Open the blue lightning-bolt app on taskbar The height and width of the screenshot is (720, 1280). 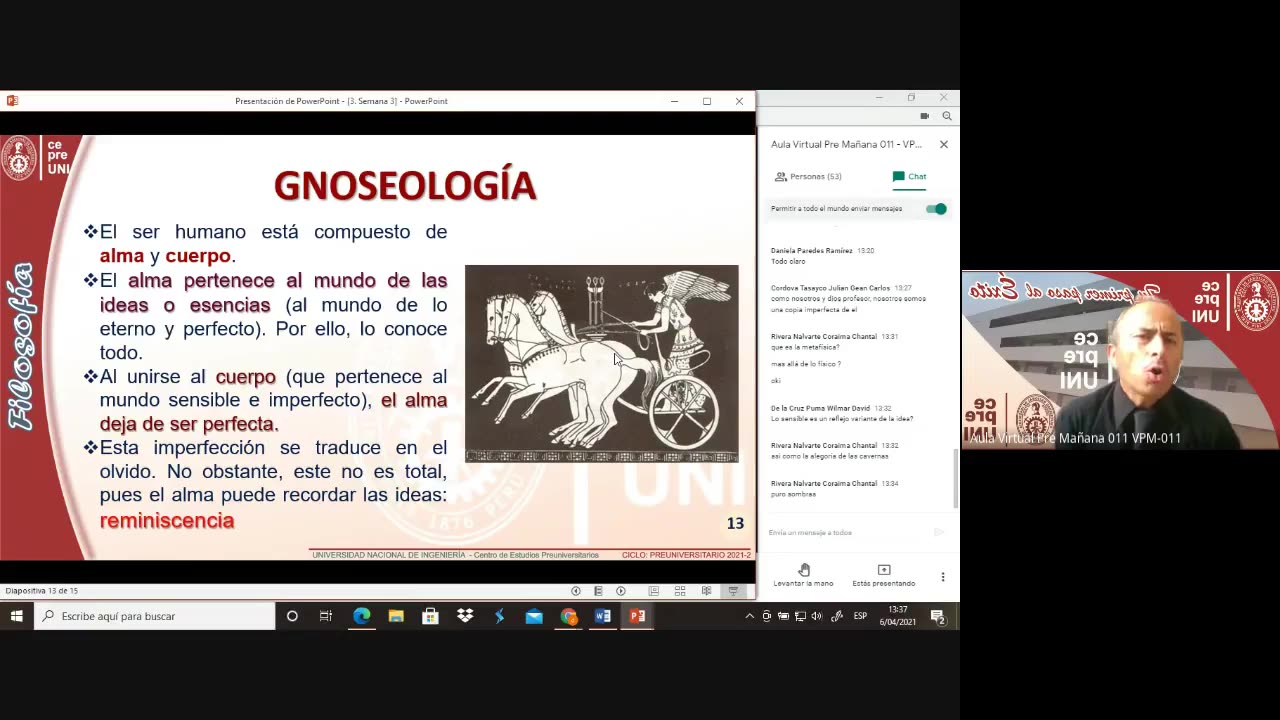(x=499, y=616)
